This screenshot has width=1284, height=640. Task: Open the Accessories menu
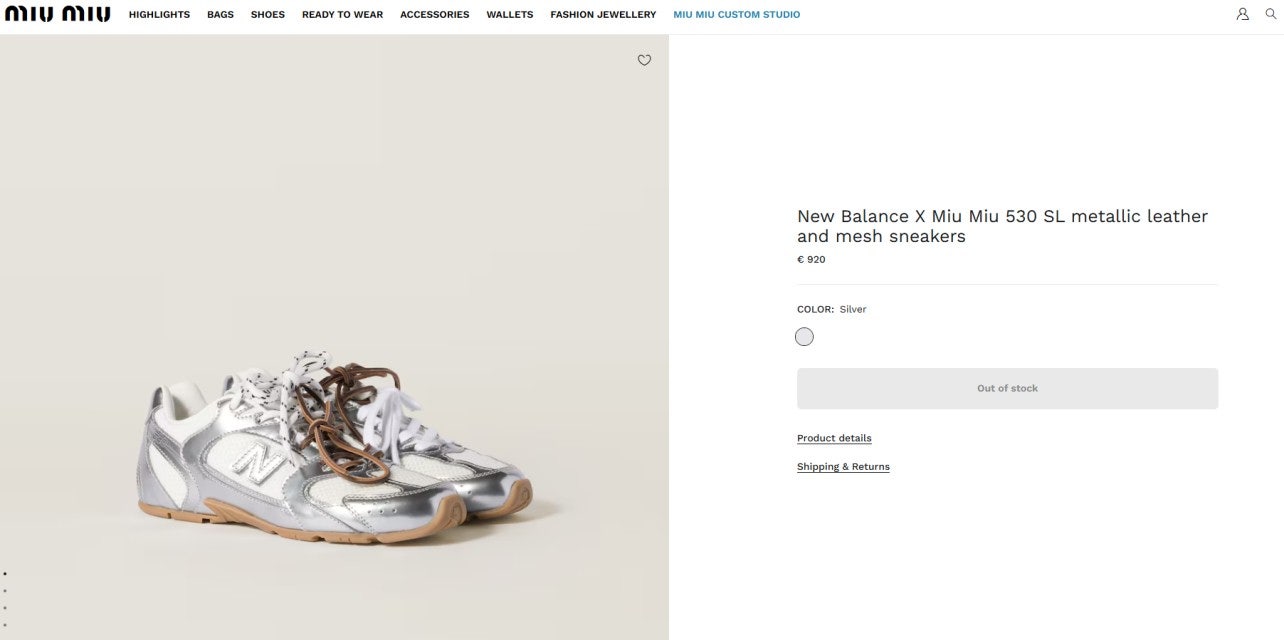pyautogui.click(x=434, y=15)
